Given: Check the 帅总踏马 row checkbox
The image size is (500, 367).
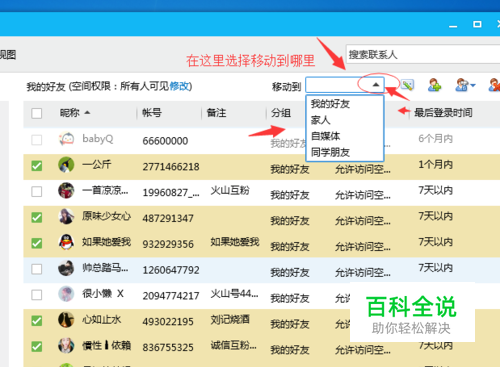Looking at the screenshot, I should pyautogui.click(x=37, y=269).
